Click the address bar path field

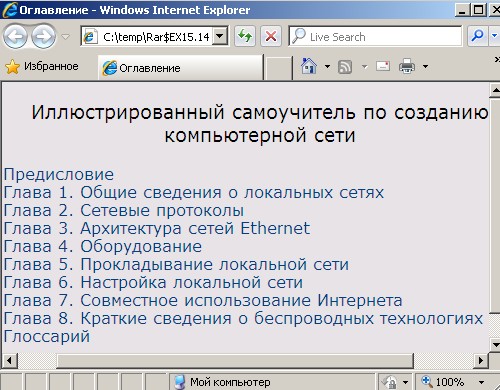point(147,36)
